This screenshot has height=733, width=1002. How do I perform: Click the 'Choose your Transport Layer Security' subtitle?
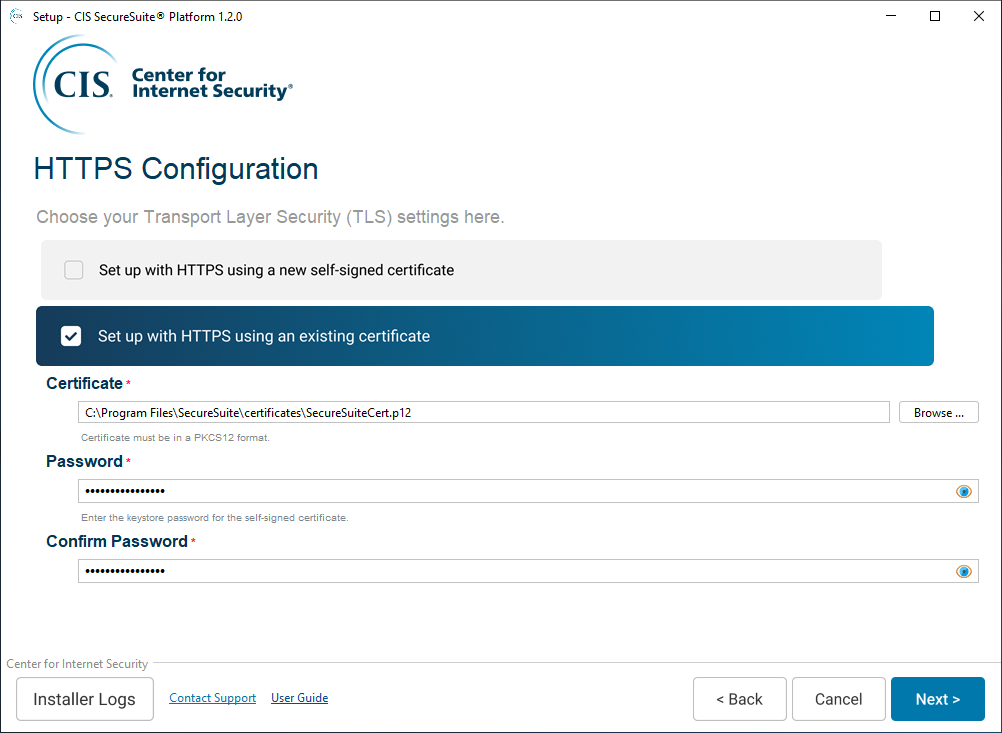270,217
